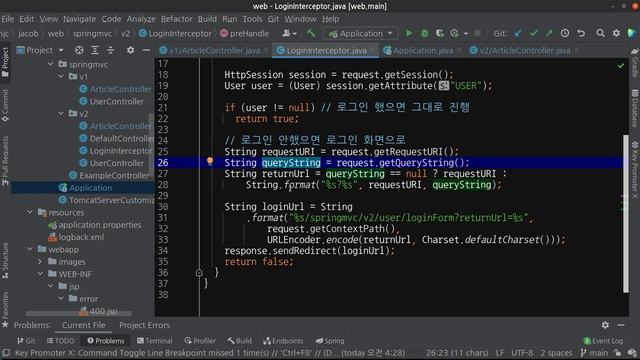Open Search Everywhere magnifier

(x=600, y=33)
